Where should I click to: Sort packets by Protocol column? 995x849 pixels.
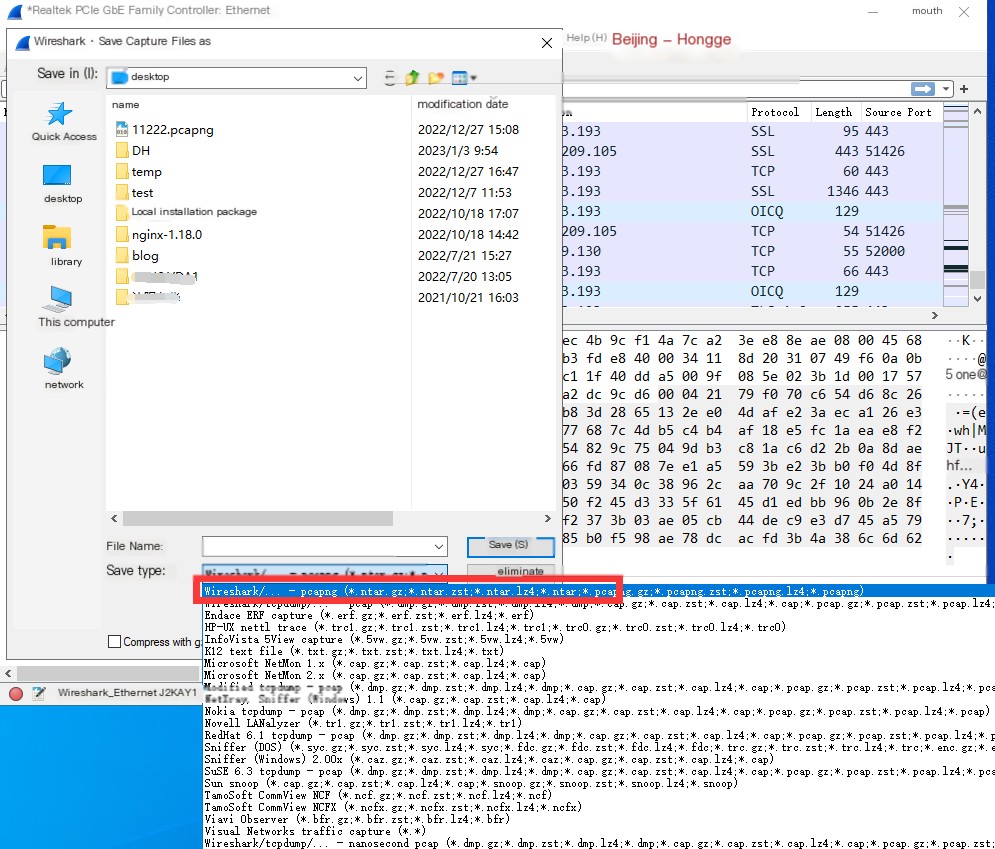pos(775,112)
